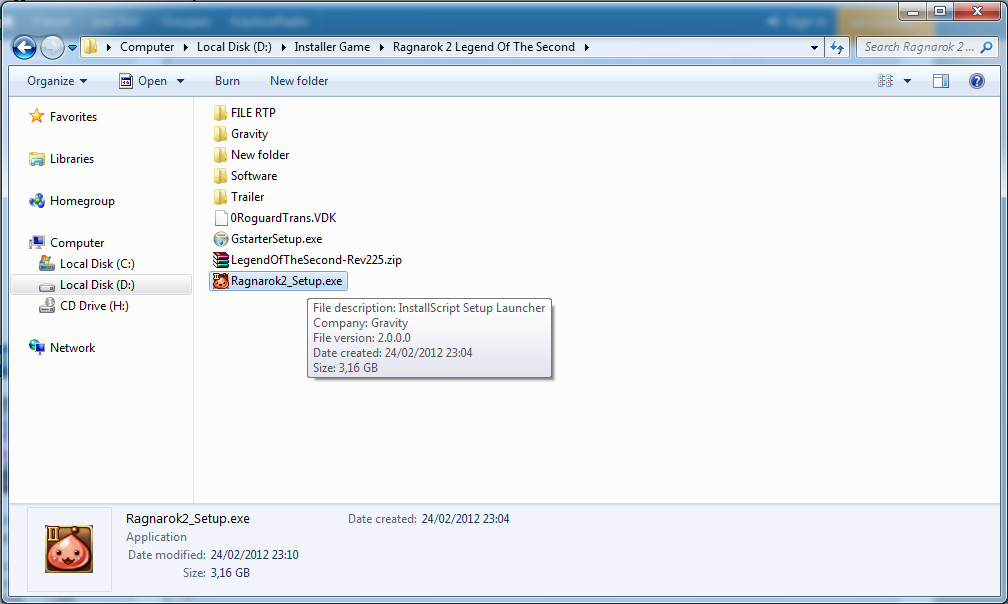Select Favorites in the navigation pane
The width and height of the screenshot is (1008, 604).
click(73, 117)
